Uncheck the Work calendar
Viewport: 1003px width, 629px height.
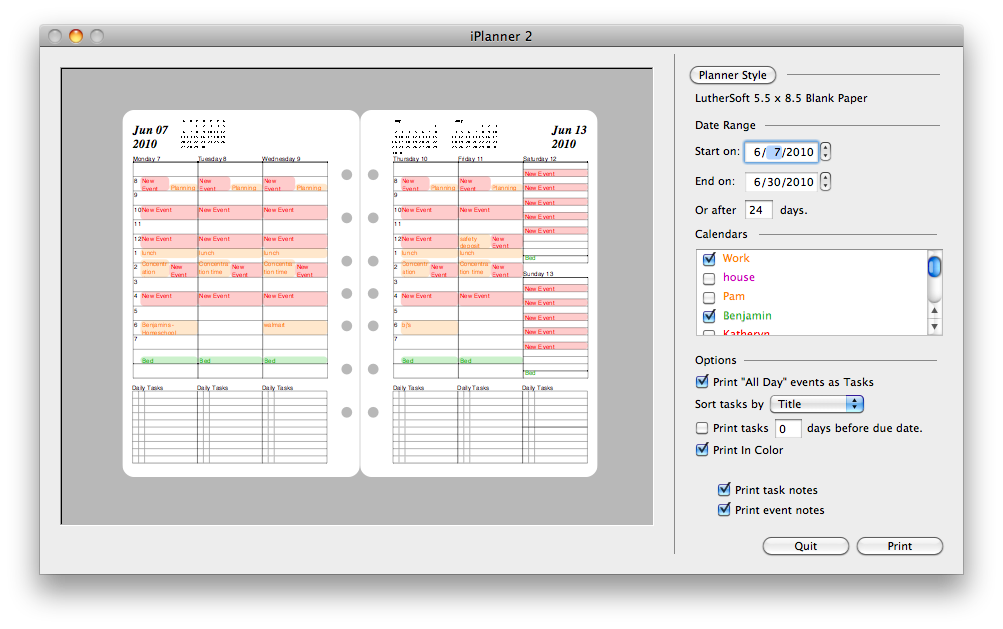coord(709,259)
